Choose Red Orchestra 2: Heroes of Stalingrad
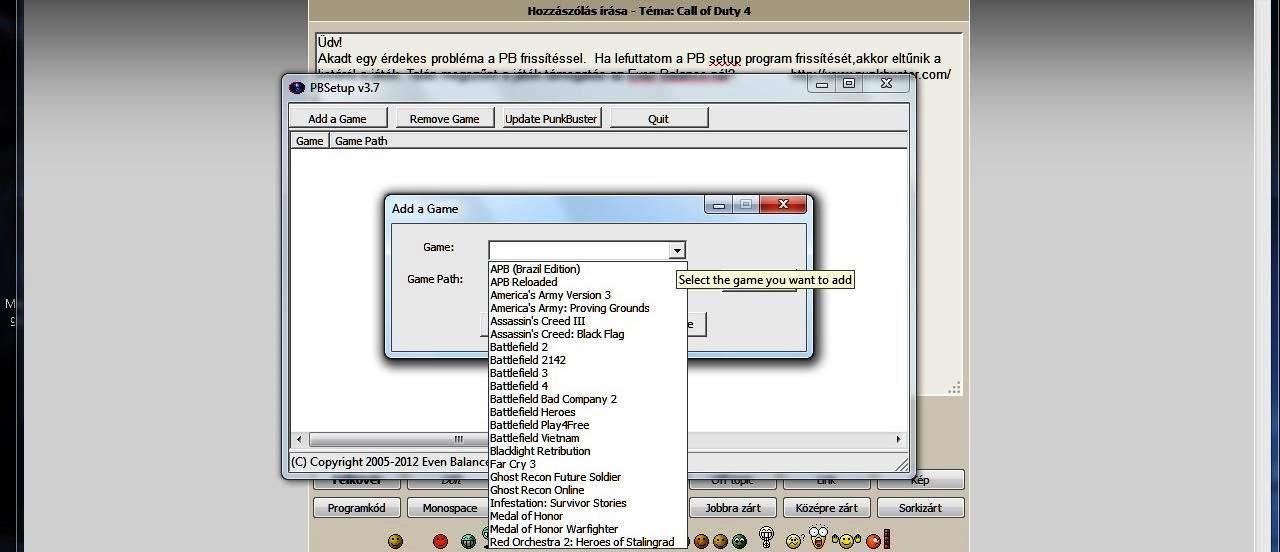Image resolution: width=1280 pixels, height=552 pixels. [587, 542]
